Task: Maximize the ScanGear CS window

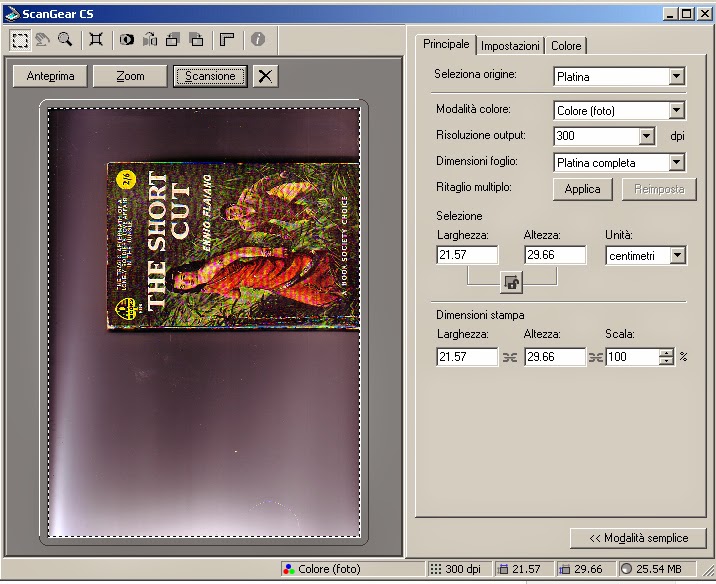Action: point(686,14)
